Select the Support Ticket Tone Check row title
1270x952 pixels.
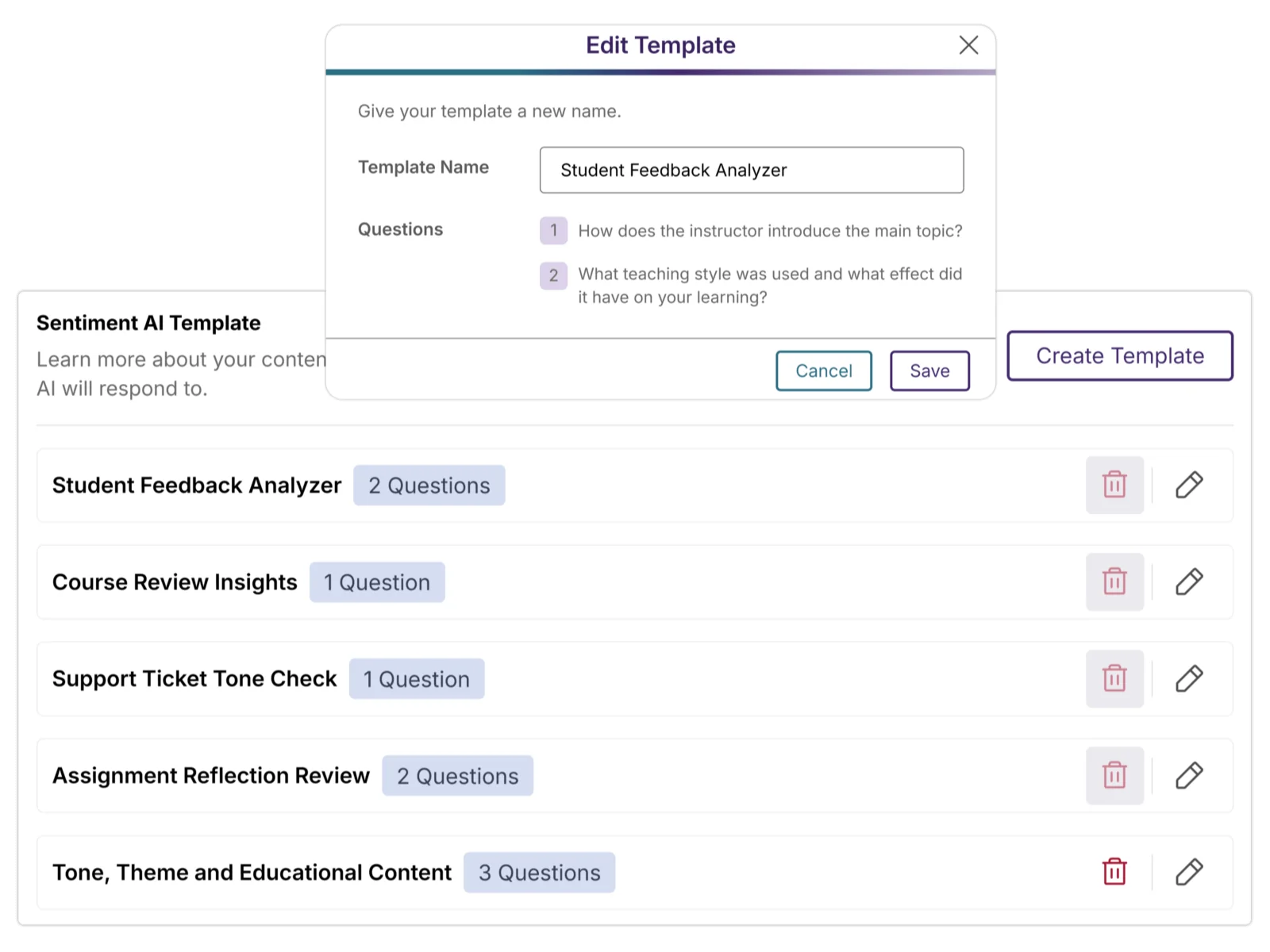[x=194, y=679]
